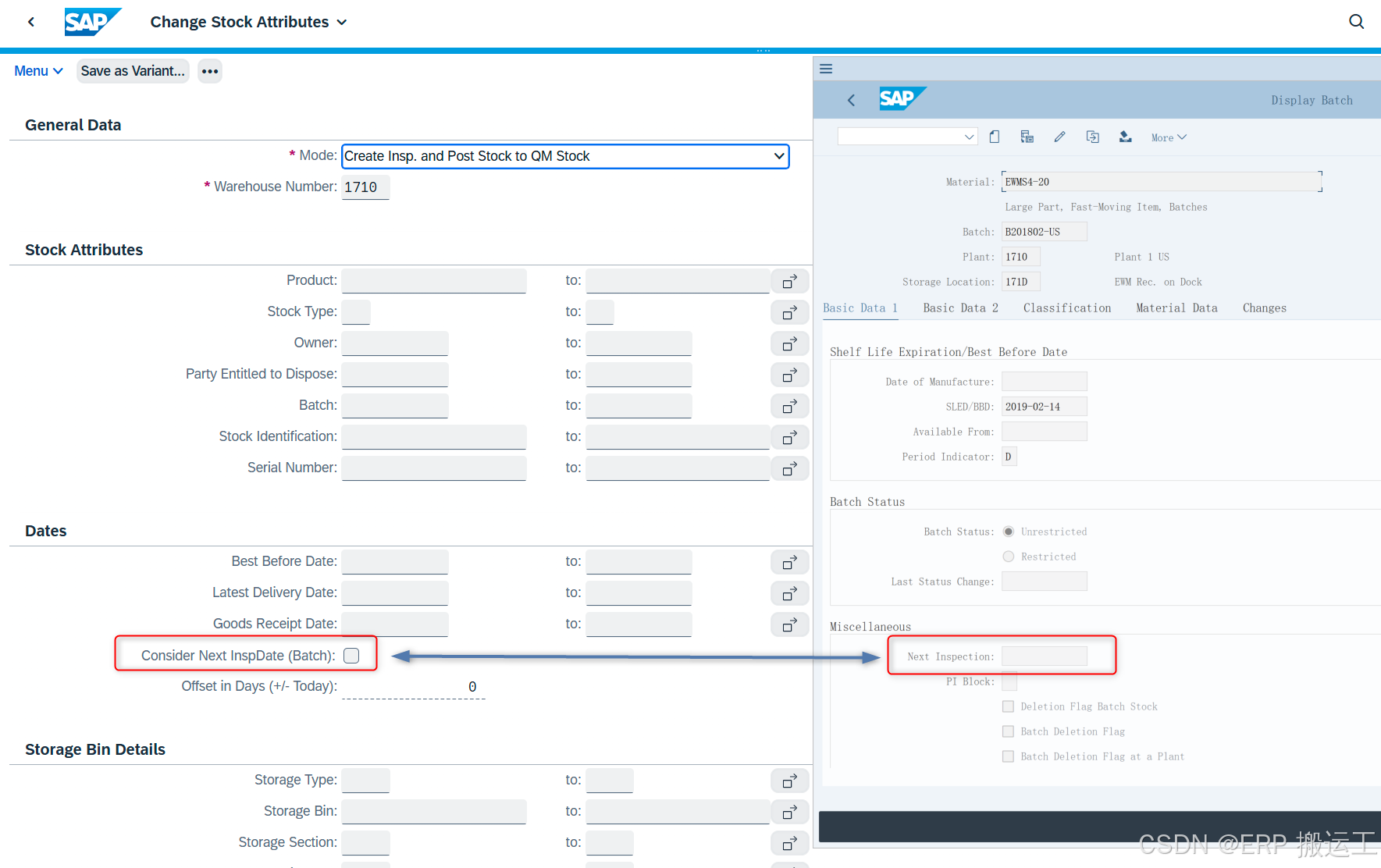Click the Serial Number to field
The image size is (1381, 868).
click(x=678, y=468)
